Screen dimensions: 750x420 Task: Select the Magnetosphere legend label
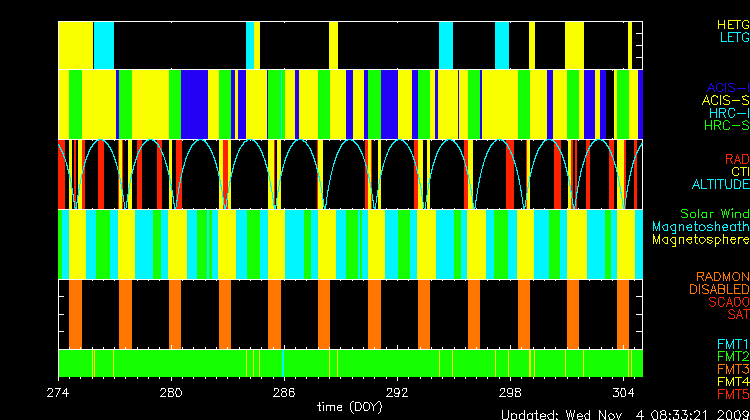coord(699,240)
